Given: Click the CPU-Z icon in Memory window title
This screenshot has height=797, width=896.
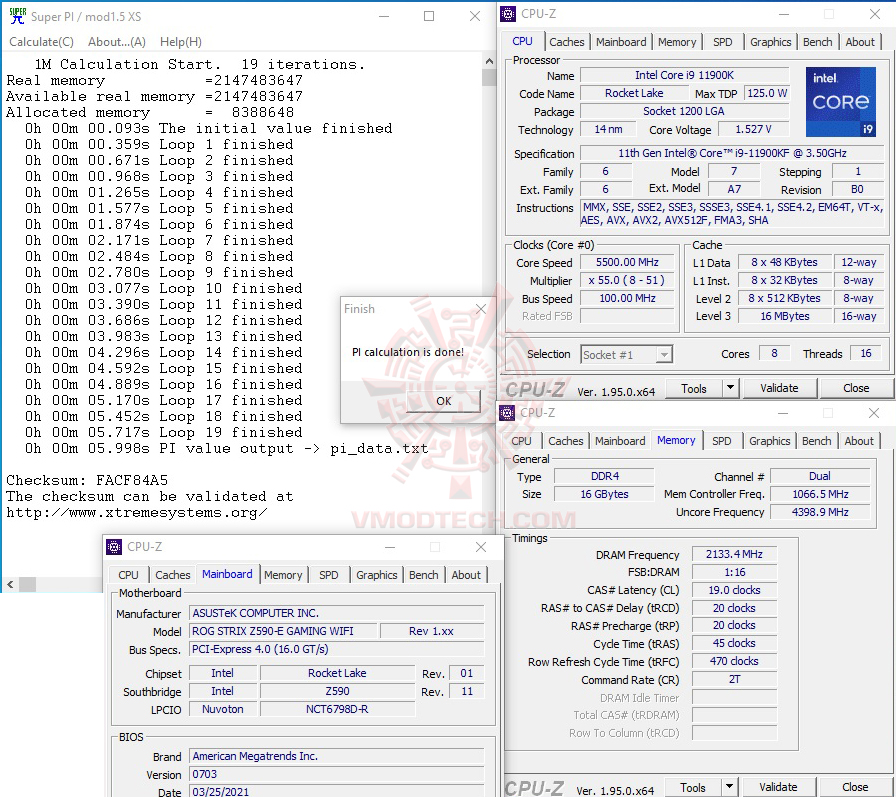Looking at the screenshot, I should click(506, 412).
